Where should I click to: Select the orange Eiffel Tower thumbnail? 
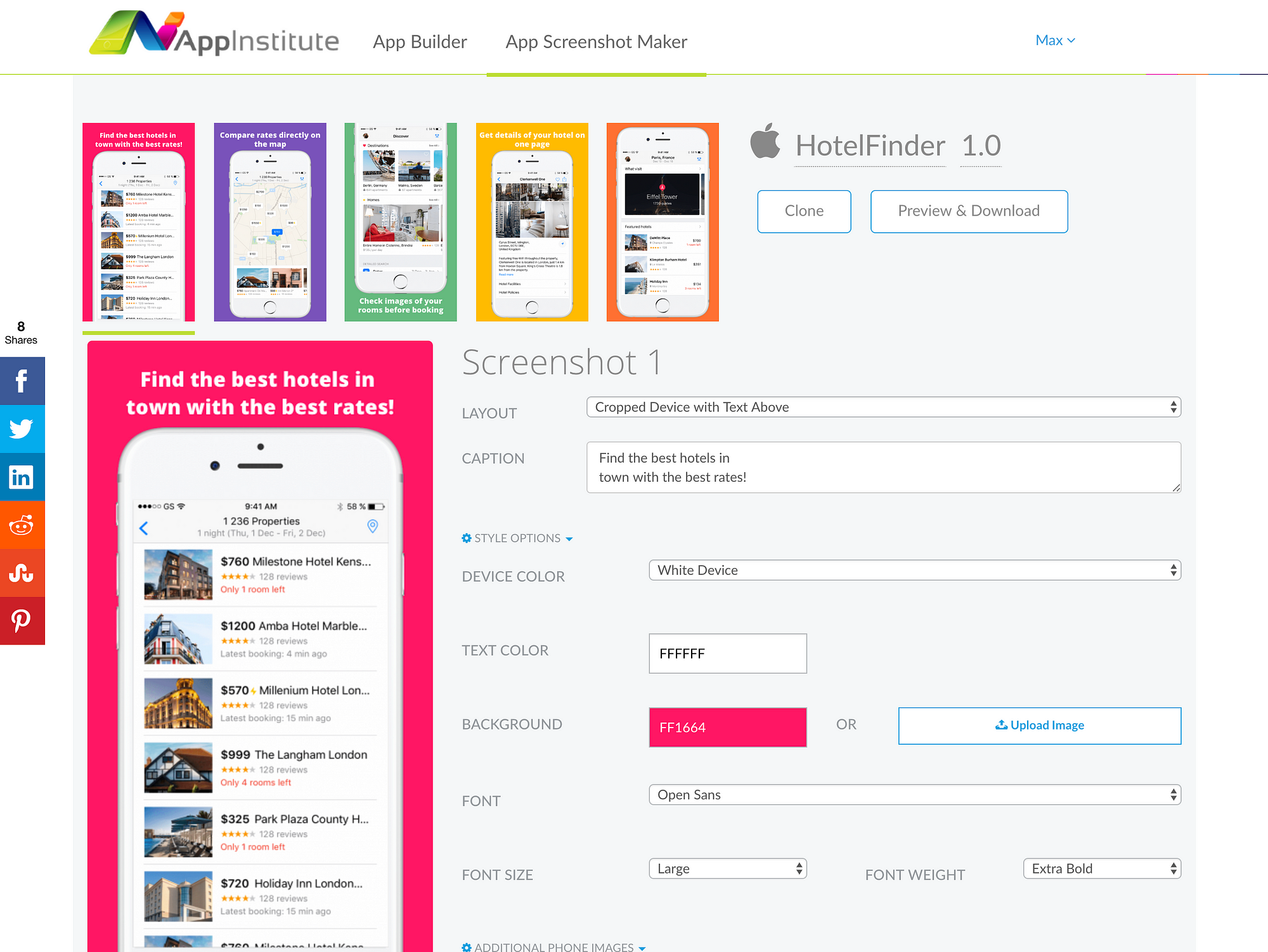coord(663,222)
